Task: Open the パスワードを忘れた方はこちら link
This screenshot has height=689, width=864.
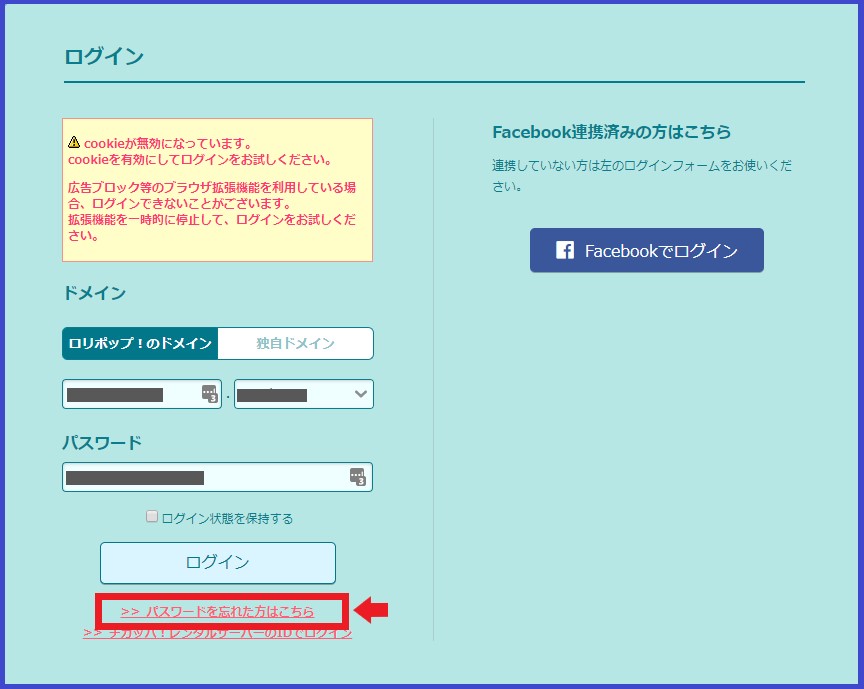Action: [x=218, y=611]
